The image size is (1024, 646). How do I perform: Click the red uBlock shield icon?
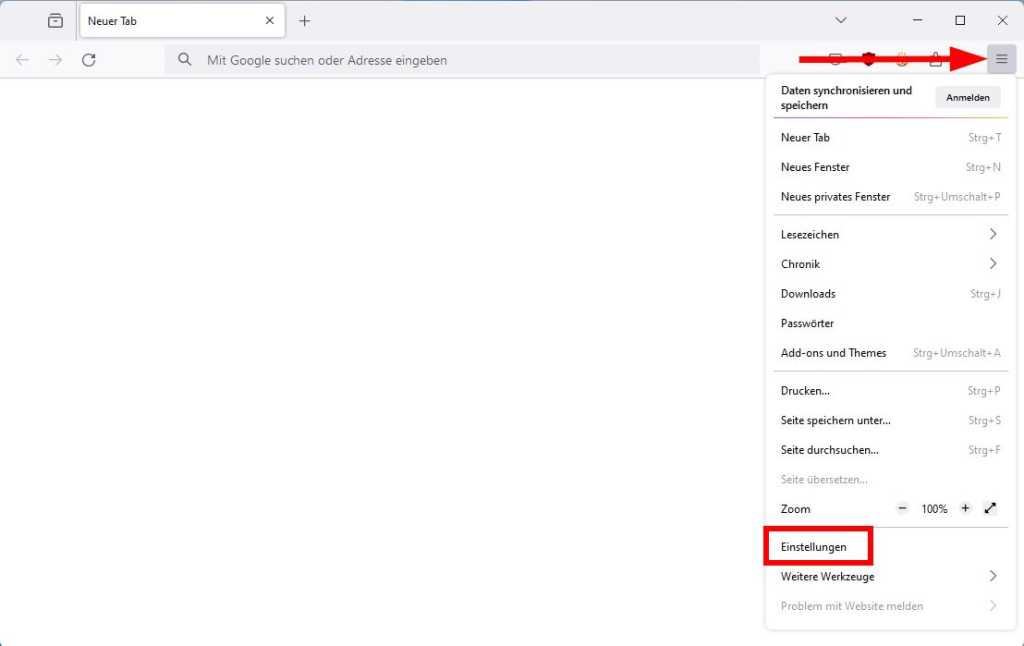(x=869, y=60)
